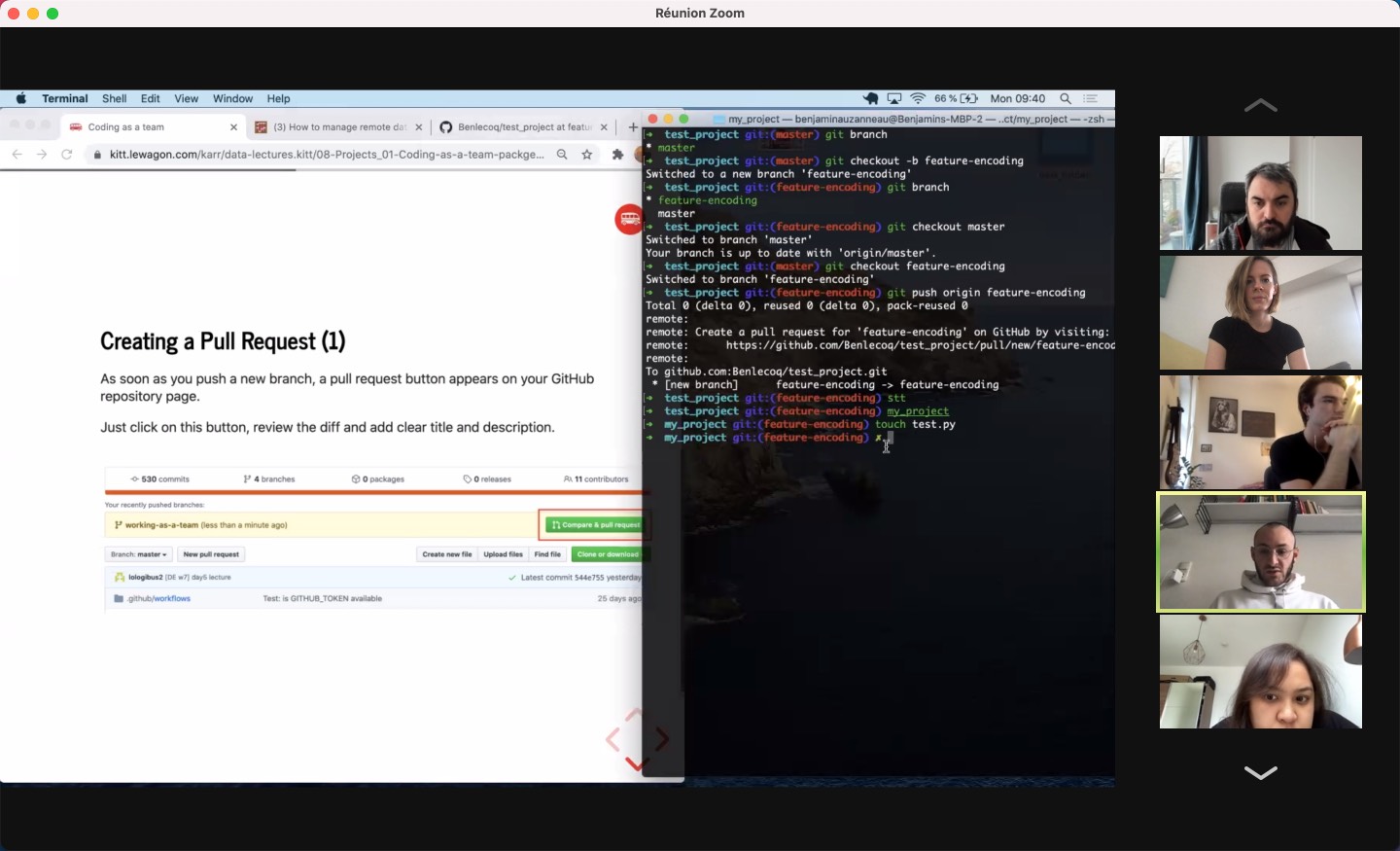The image size is (1400, 851).
Task: Open Spotlight search magnifier icon
Action: tap(1066, 98)
